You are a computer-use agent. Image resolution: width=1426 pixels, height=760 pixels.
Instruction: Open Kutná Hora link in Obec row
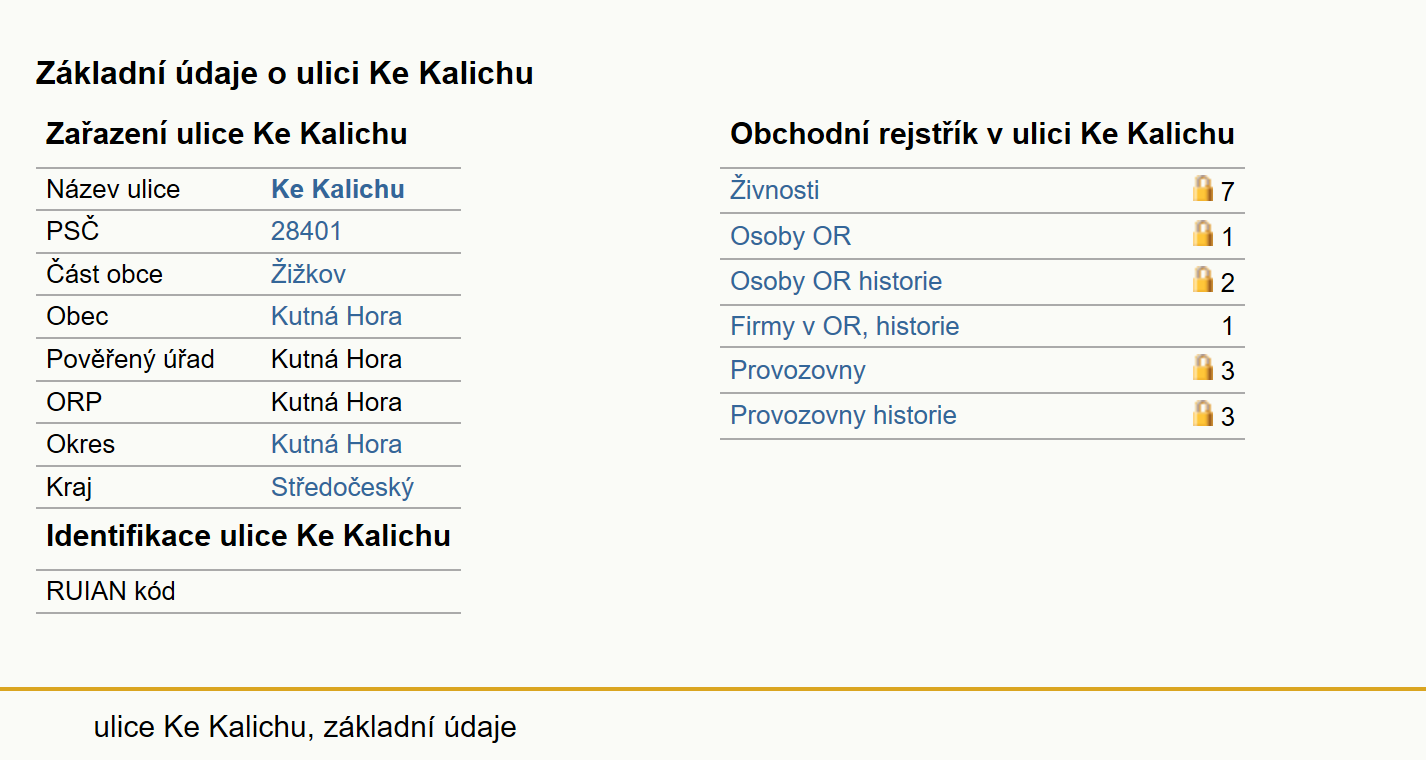tap(336, 316)
